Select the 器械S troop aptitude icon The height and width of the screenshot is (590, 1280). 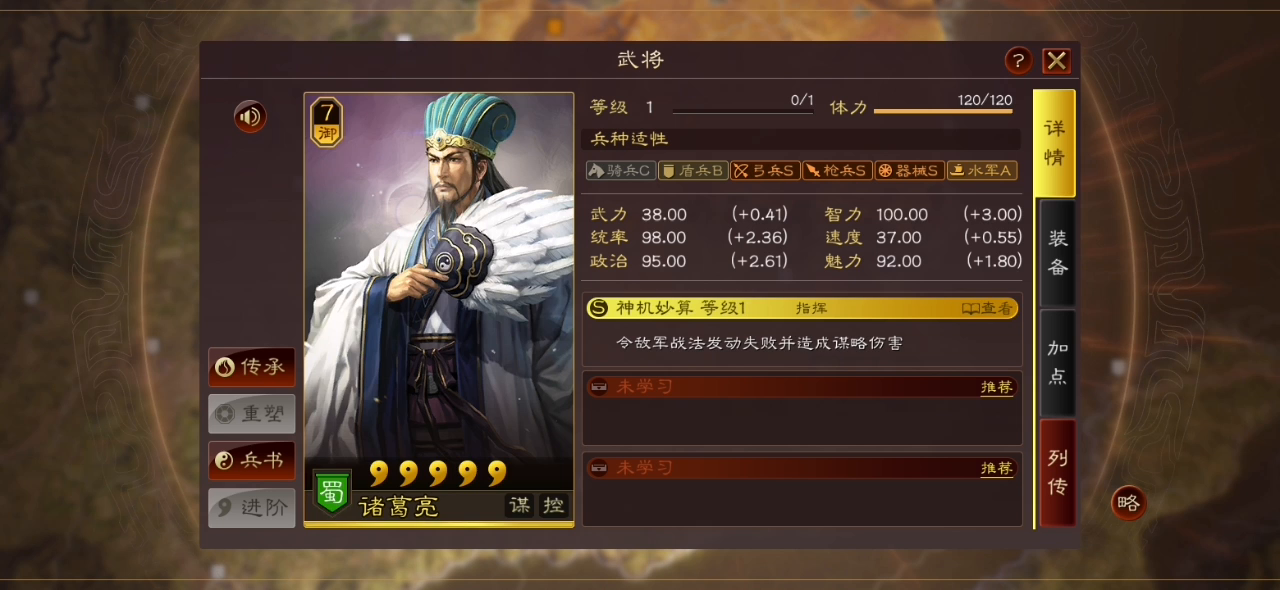point(909,171)
